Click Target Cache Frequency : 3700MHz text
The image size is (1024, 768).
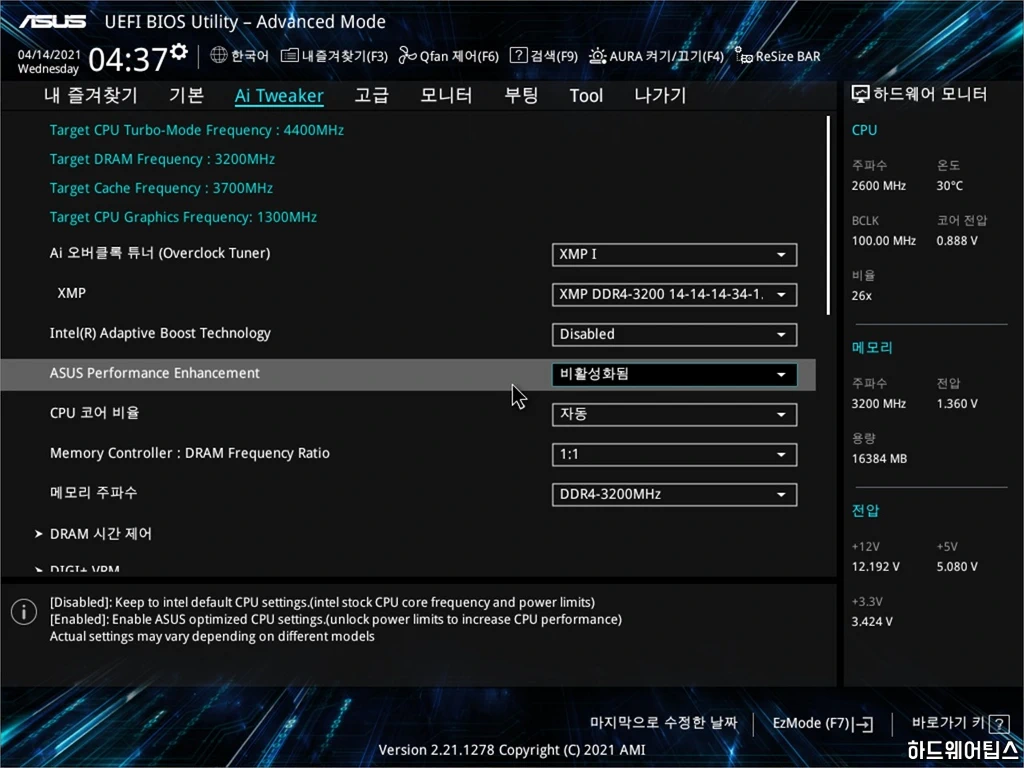161,188
